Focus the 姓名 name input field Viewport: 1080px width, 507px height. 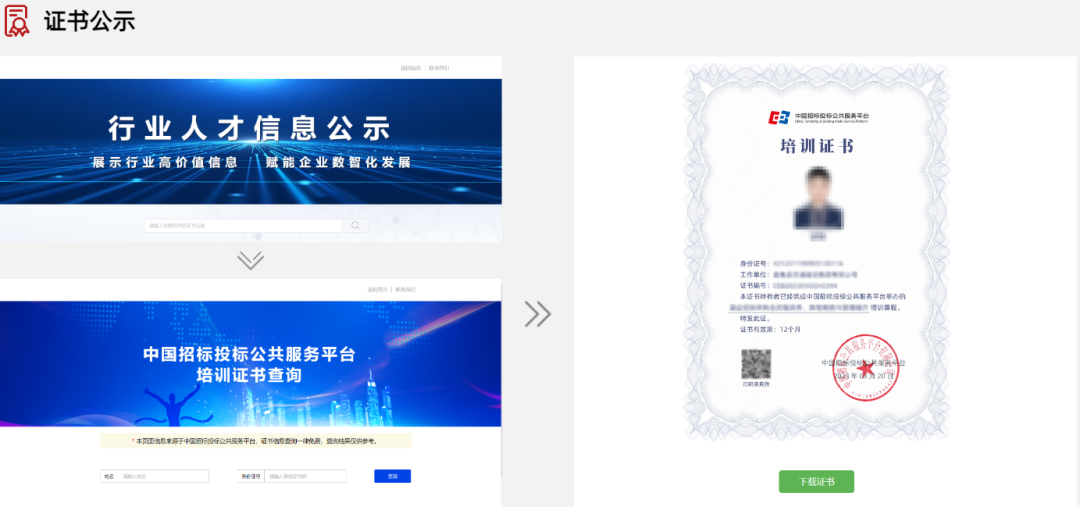[x=163, y=476]
